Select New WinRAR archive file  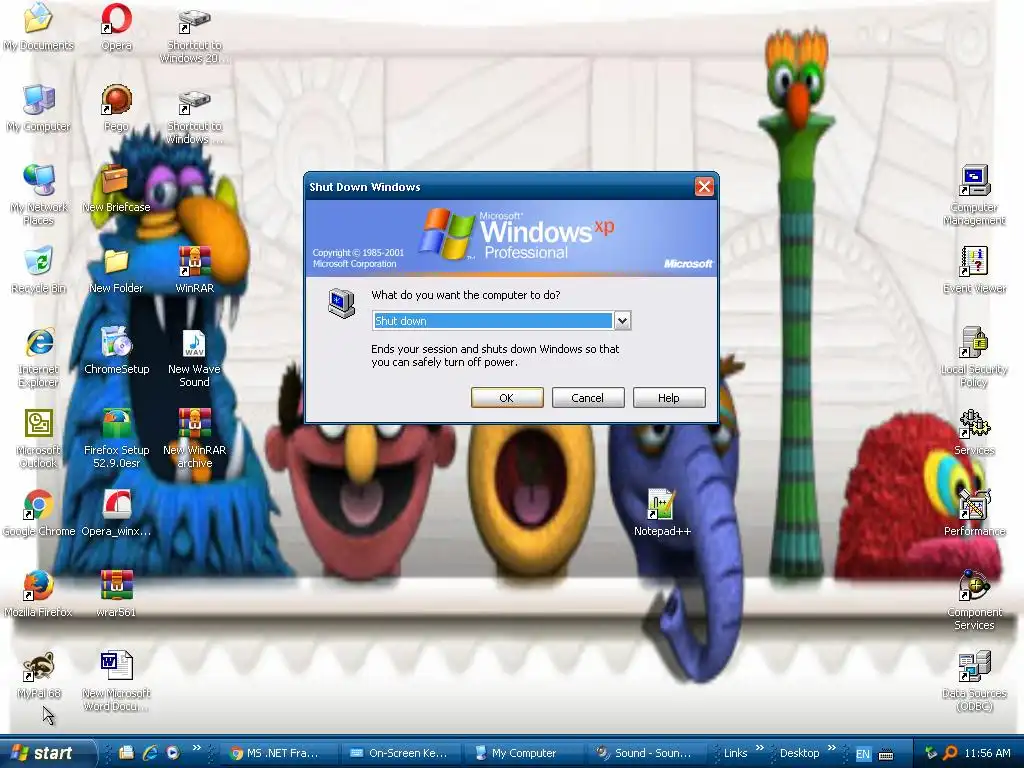point(195,438)
